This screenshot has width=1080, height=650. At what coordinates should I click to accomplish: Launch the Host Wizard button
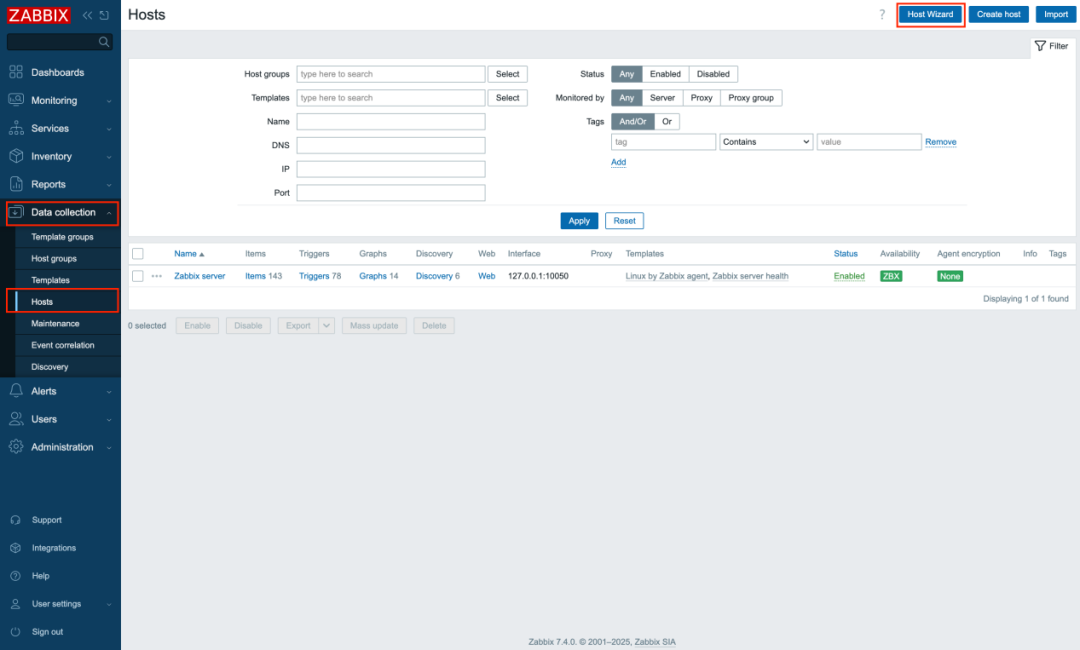(x=930, y=14)
